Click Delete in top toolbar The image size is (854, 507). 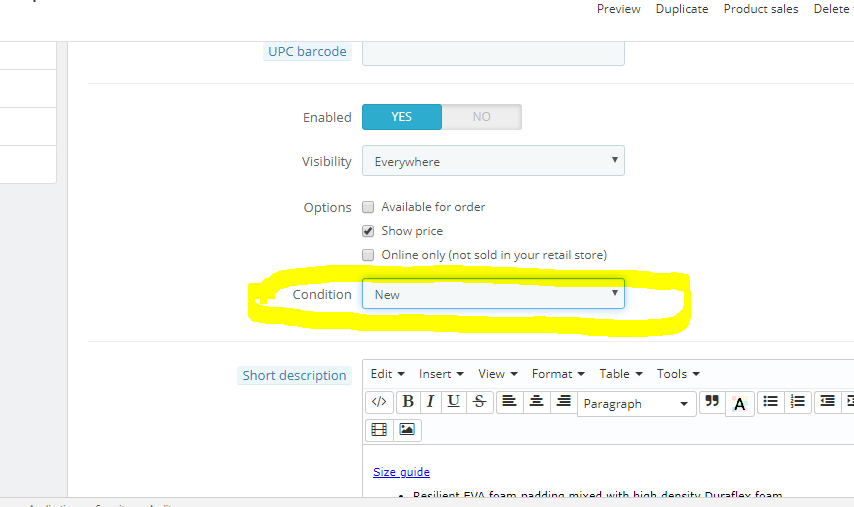click(x=833, y=9)
